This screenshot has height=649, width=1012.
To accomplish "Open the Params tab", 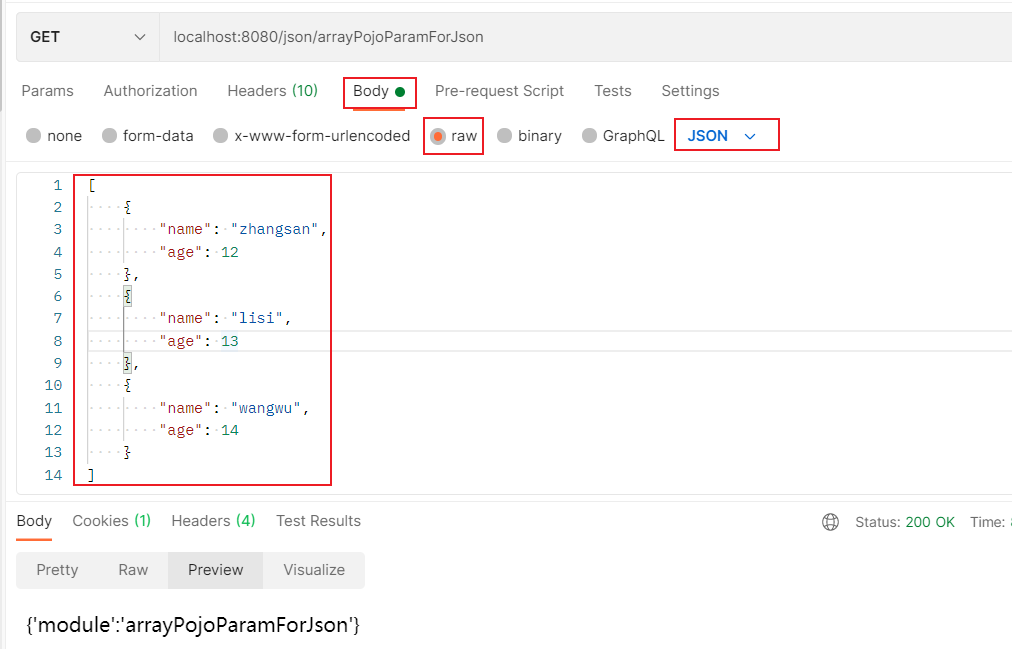I will [48, 91].
